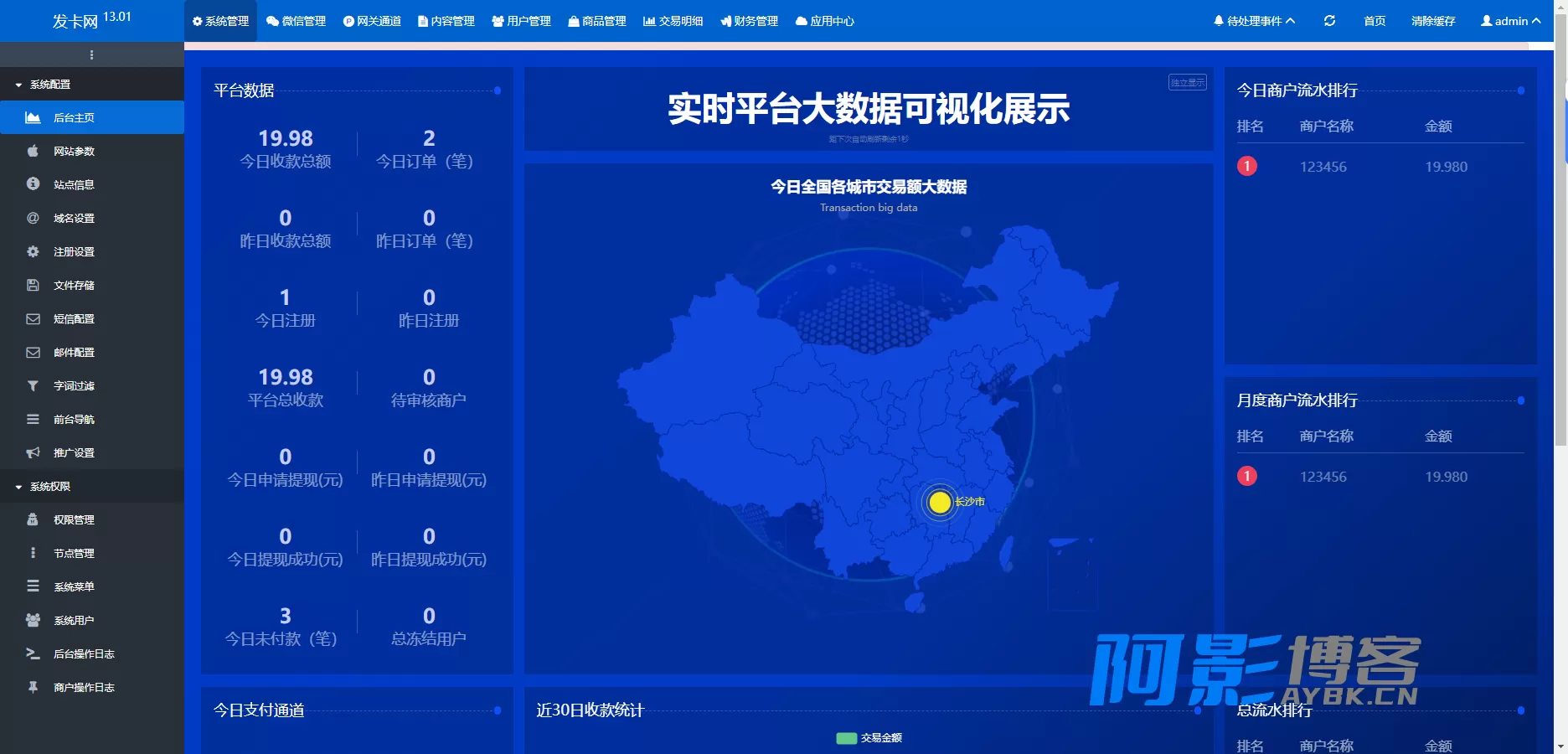Image resolution: width=1568 pixels, height=754 pixels.
Task: Click the refresh icon in top bar
Action: coord(1329,21)
